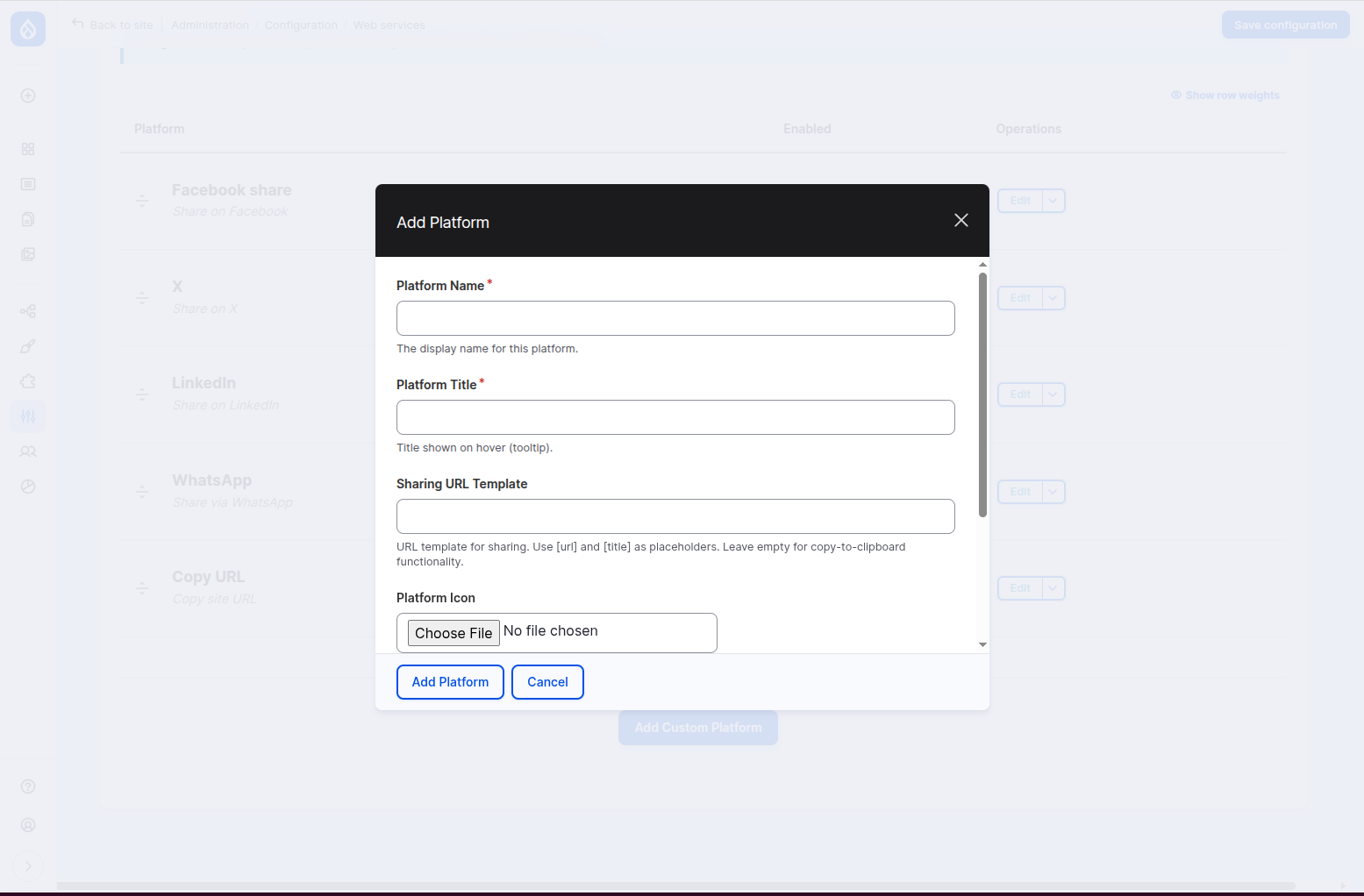Screen dimensions: 1364x896
Task: Expand the sidebar with the bottom chevron
Action: [28, 866]
